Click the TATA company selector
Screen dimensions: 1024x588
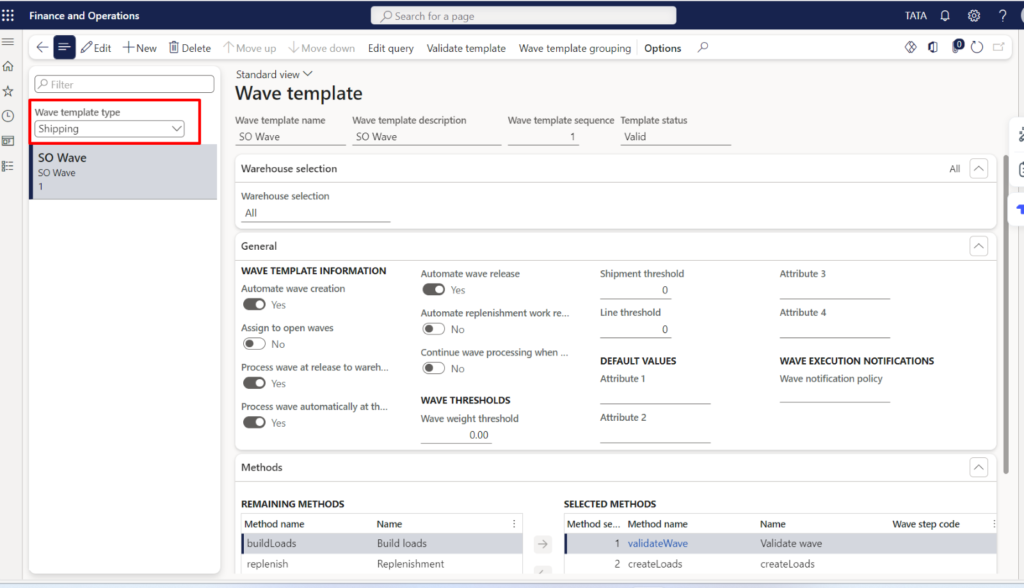coord(916,16)
